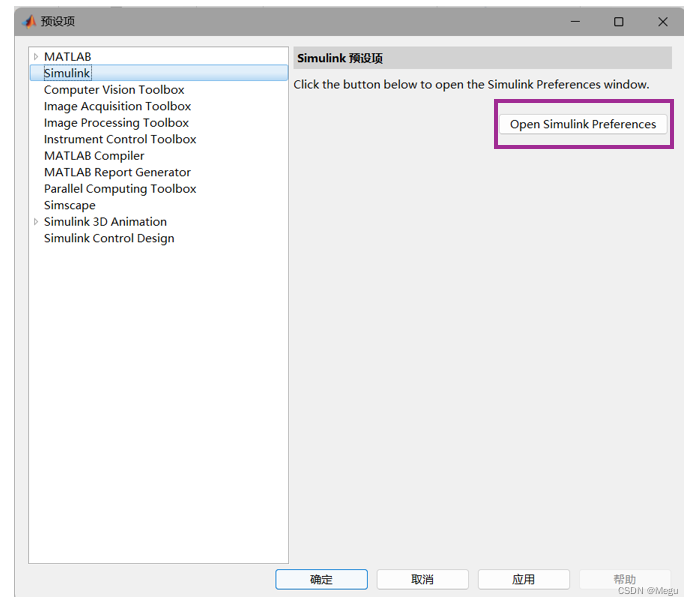Click the MATLAB logo in title bar
Screen dimensions: 693x605
pos(30,21)
